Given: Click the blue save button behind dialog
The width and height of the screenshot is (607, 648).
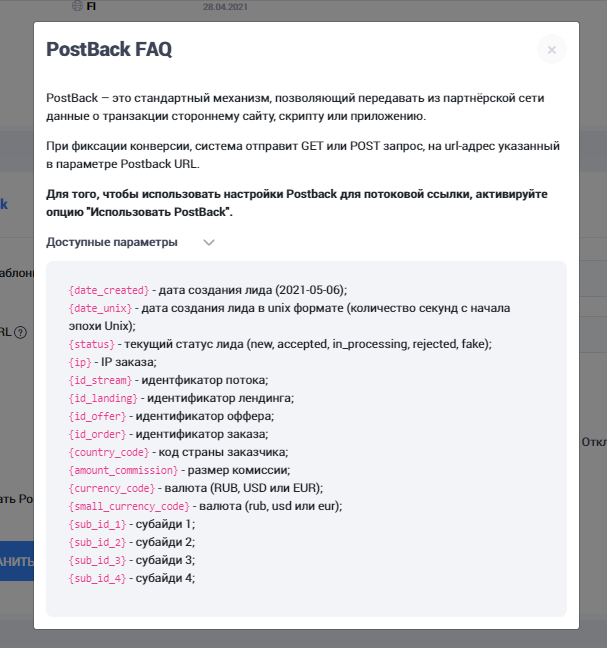Looking at the screenshot, I should (17, 561).
